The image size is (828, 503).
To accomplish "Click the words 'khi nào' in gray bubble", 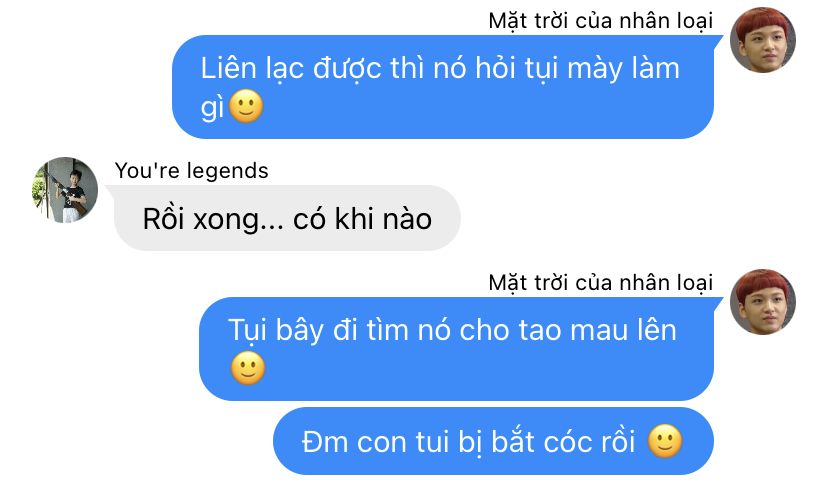I will pyautogui.click(x=383, y=219).
